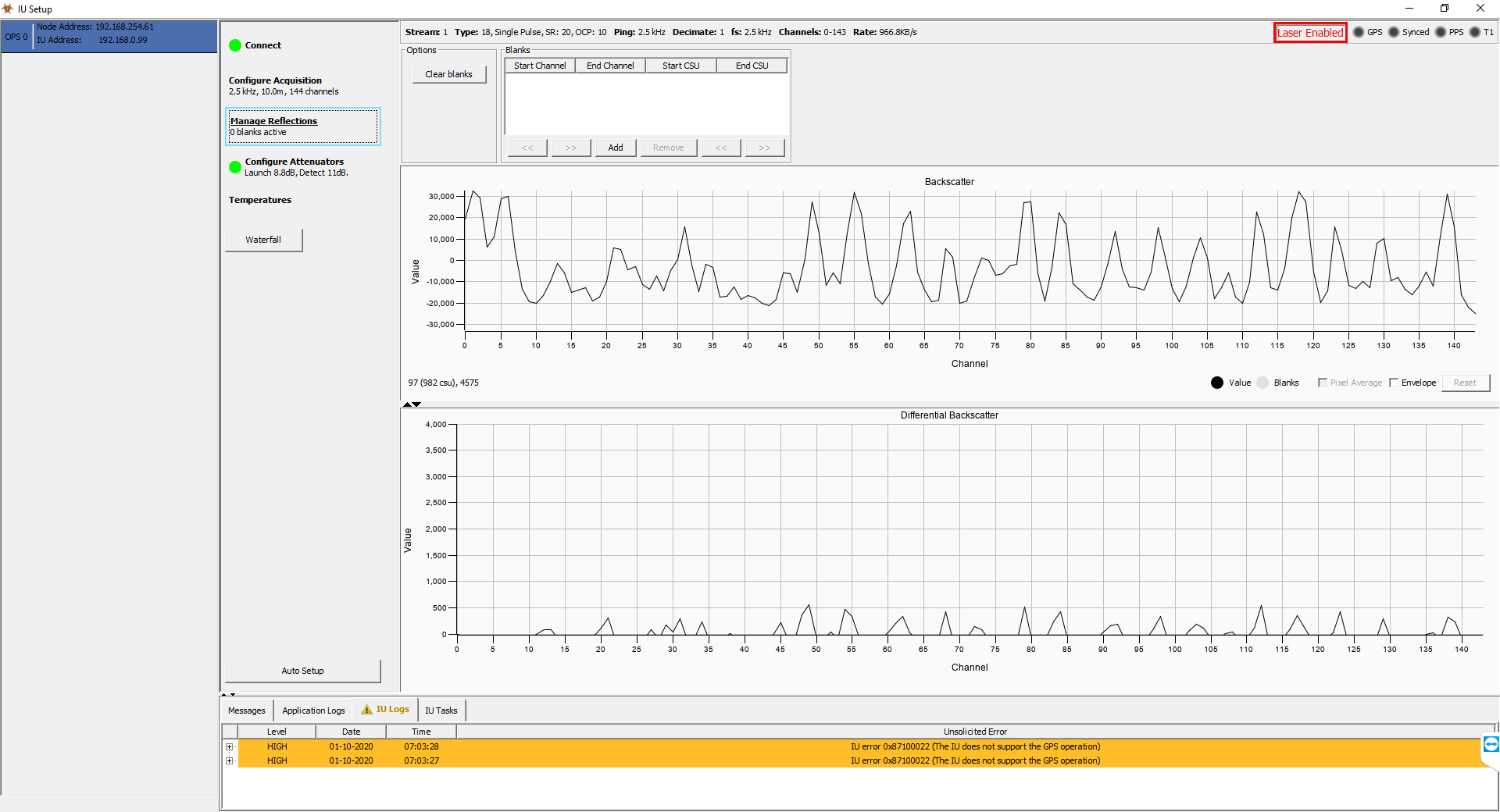The height and width of the screenshot is (812, 1500).
Task: Click the Auto Setup button
Action: (303, 671)
